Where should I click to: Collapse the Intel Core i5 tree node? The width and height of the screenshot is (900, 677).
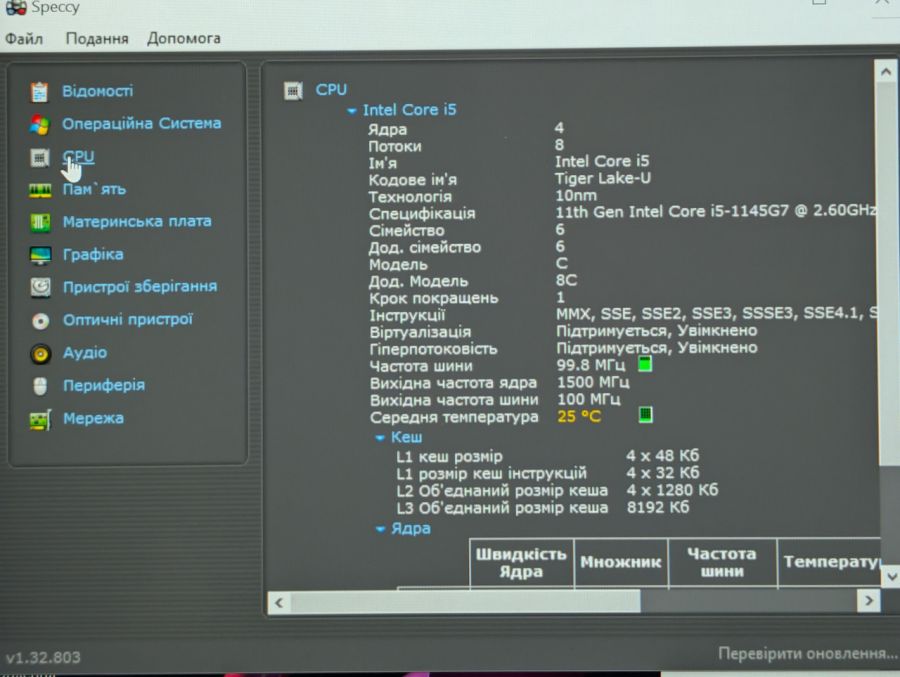pos(351,111)
